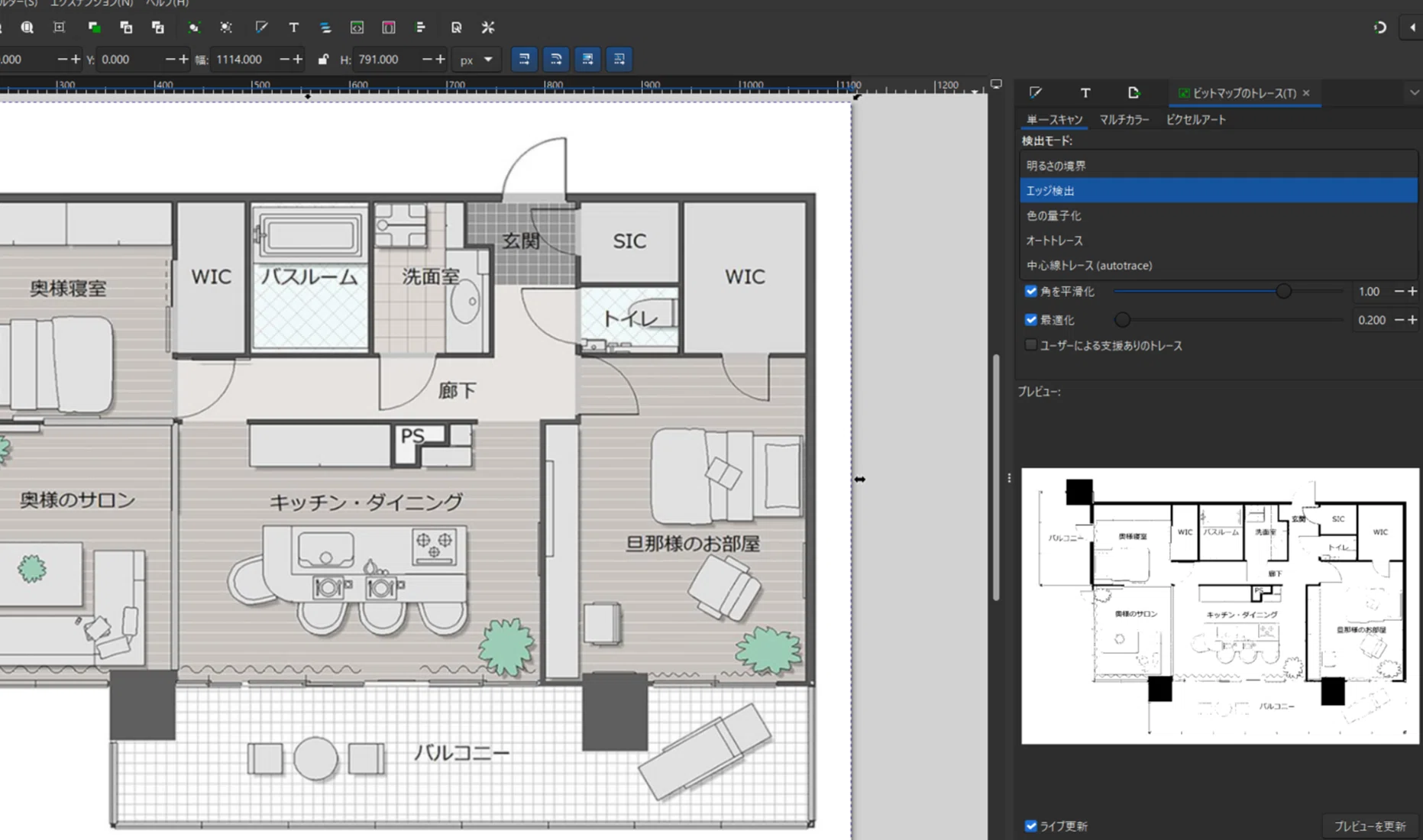Switch to the マルチカラー tab
Screen dimensions: 1423x840
(x=1124, y=119)
